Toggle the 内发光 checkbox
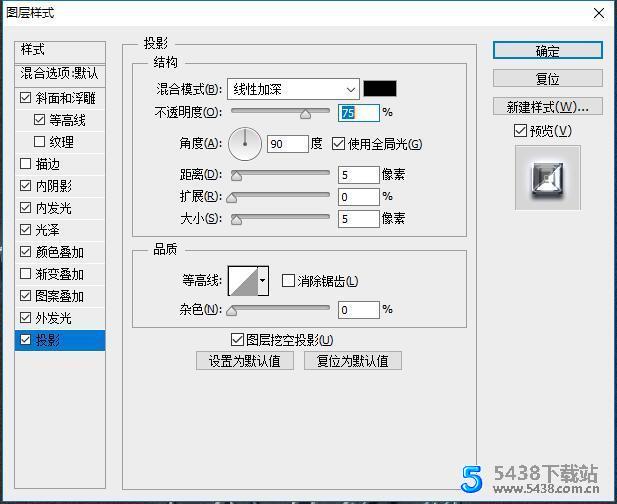 26,207
